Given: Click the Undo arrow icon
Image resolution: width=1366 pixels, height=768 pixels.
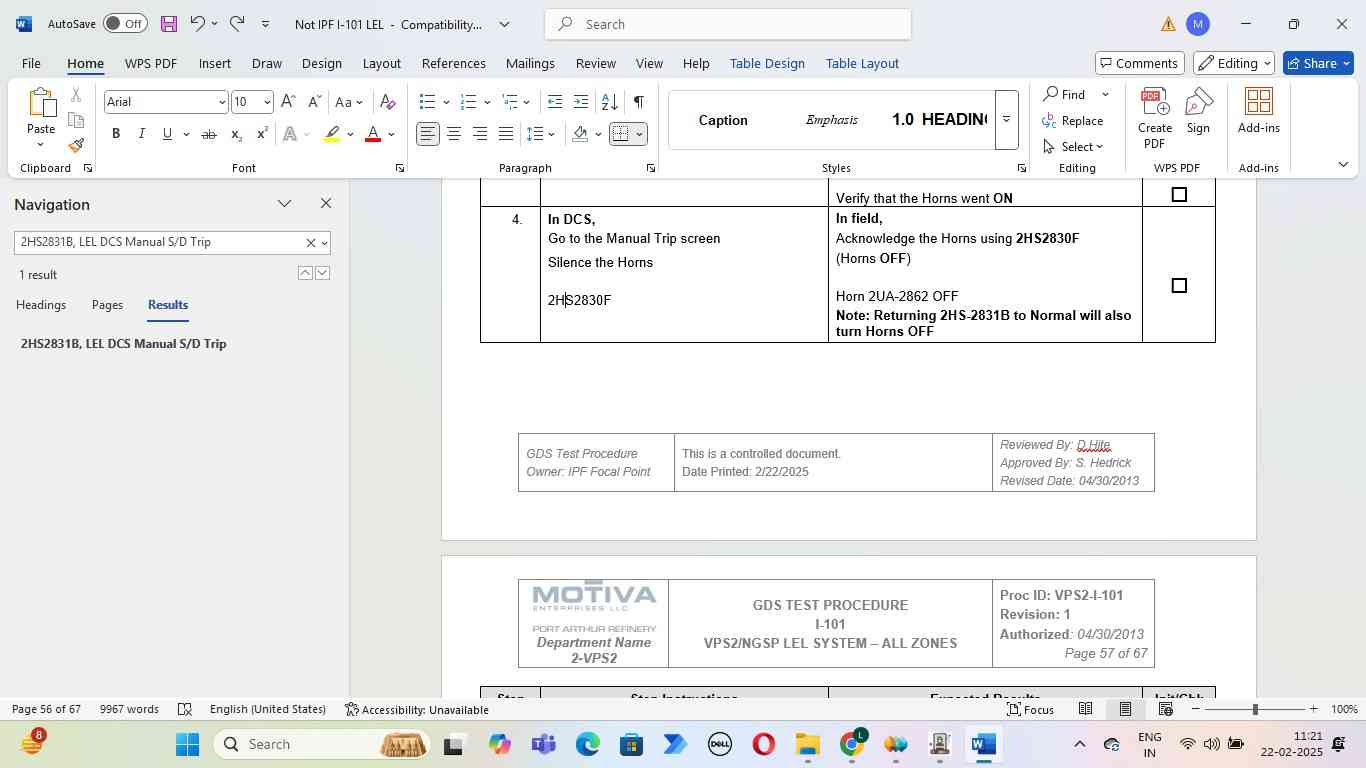Looking at the screenshot, I should click(x=197, y=24).
